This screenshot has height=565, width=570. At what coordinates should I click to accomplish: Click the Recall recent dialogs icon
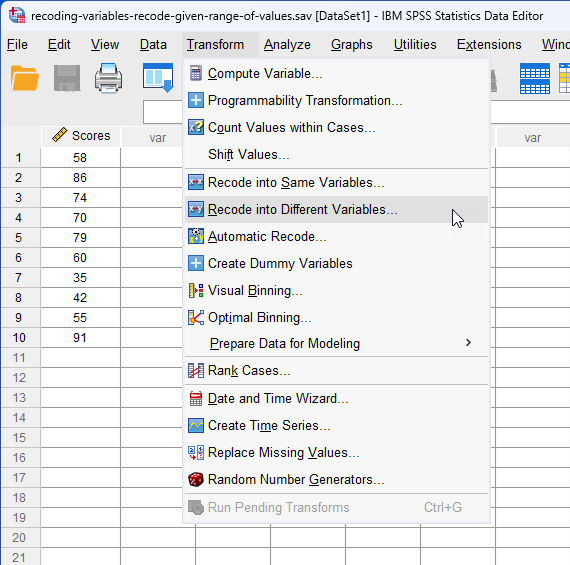tap(158, 77)
